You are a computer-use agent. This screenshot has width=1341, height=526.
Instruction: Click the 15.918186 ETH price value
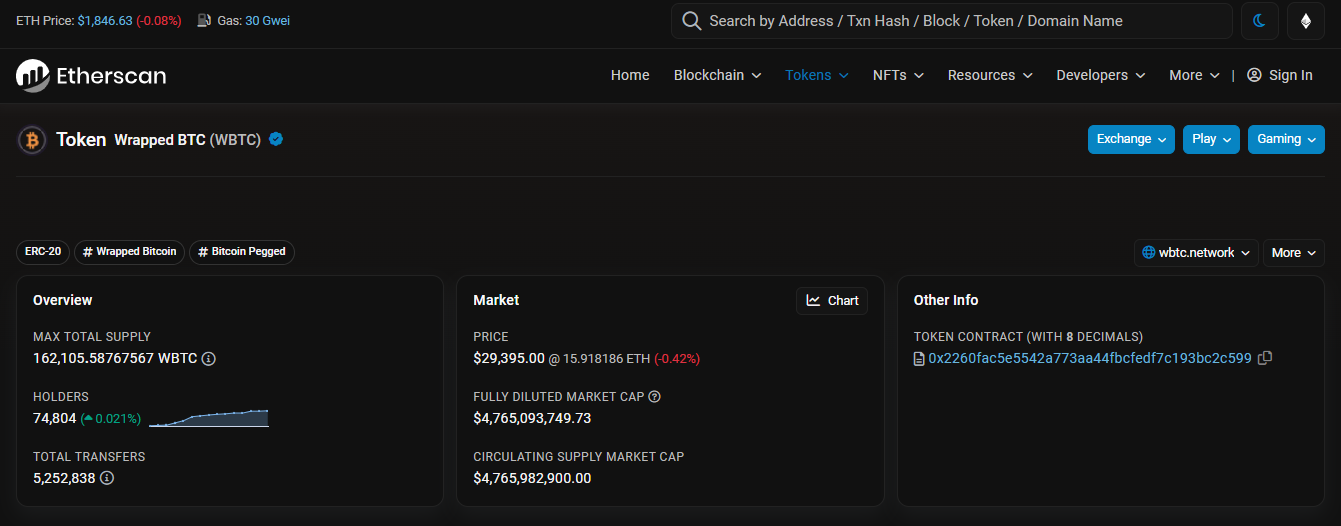606,358
